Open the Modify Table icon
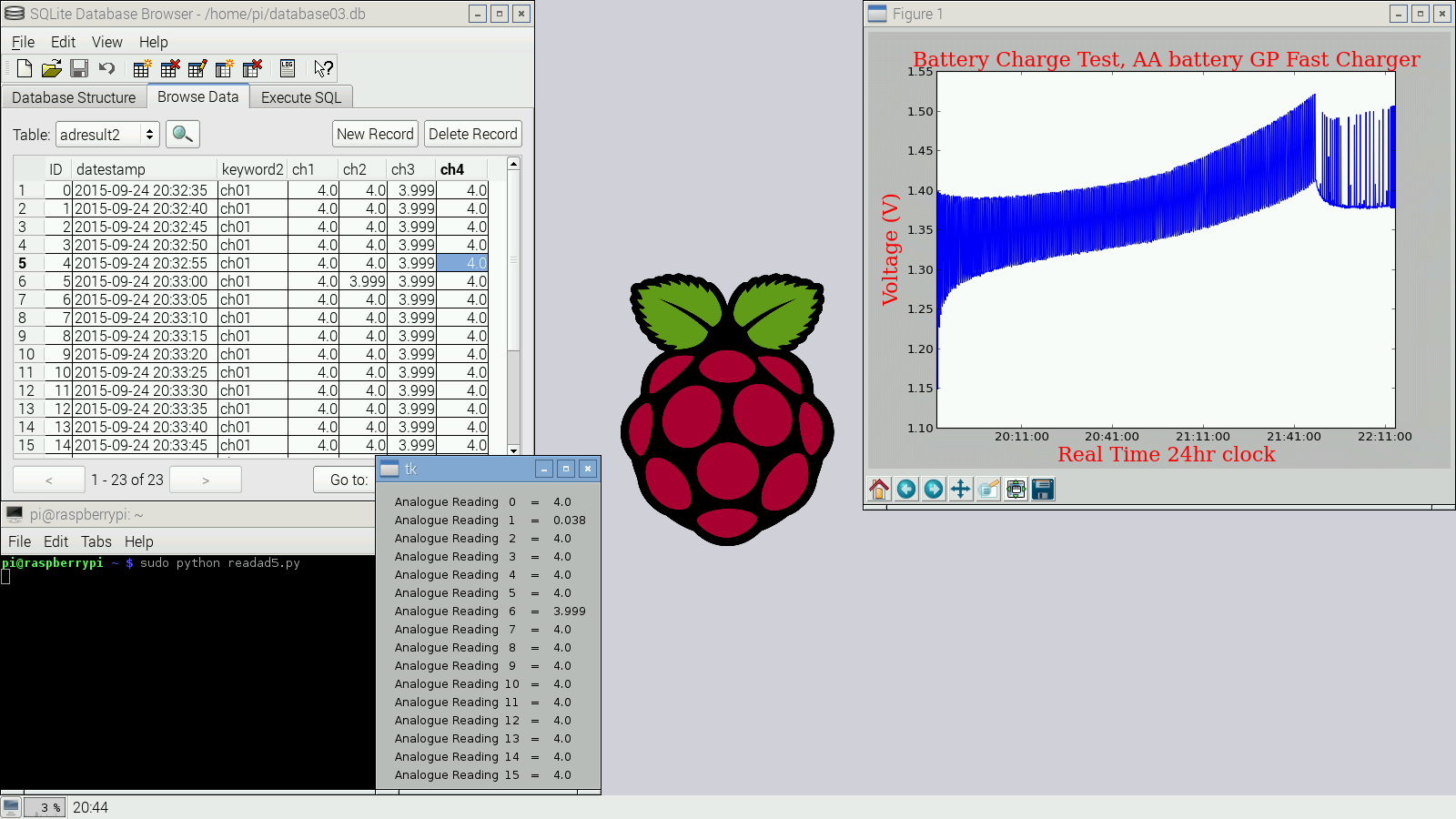 tap(197, 68)
